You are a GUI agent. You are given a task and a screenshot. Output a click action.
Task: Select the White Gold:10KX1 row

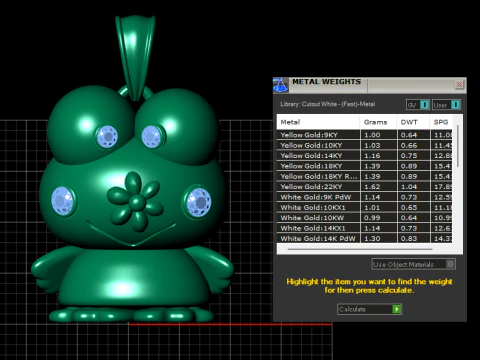point(364,207)
